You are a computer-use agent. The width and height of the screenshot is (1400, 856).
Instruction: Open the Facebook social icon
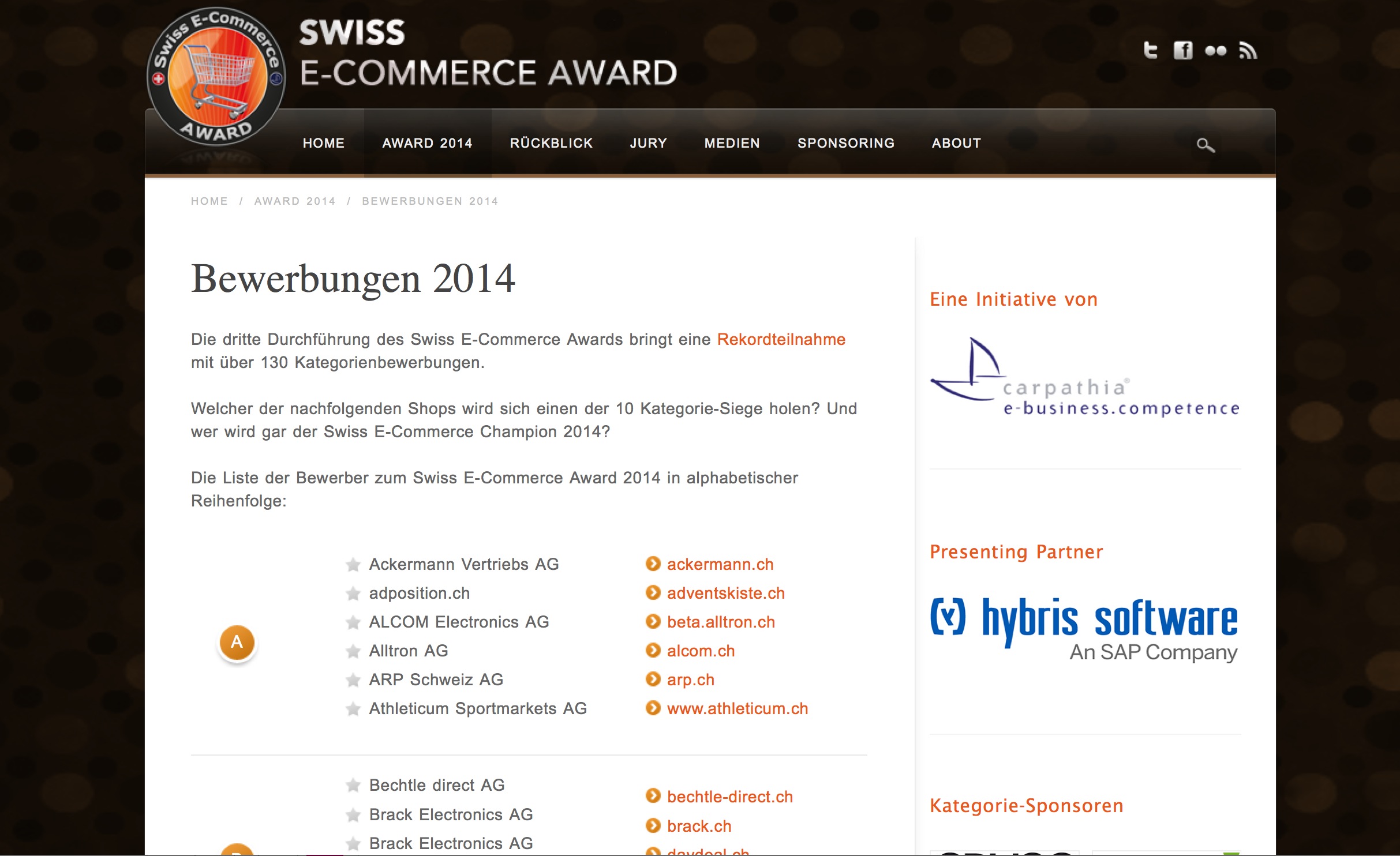(1182, 51)
